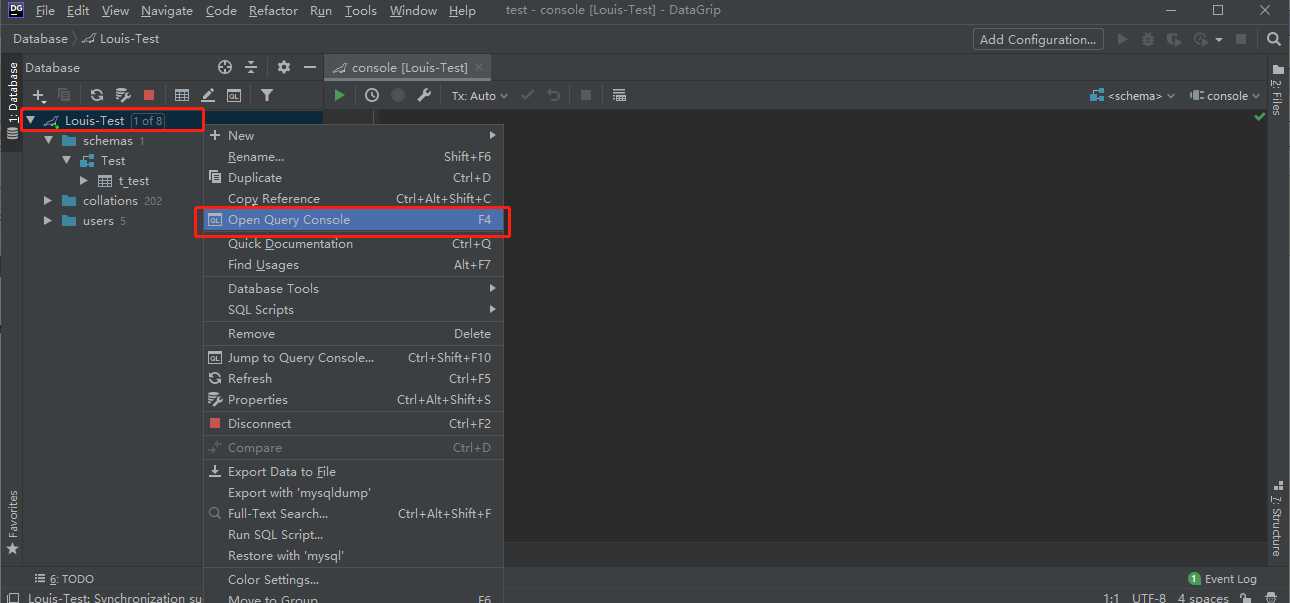Choose Export Data to File menu entry
The height and width of the screenshot is (603, 1290).
pos(281,472)
